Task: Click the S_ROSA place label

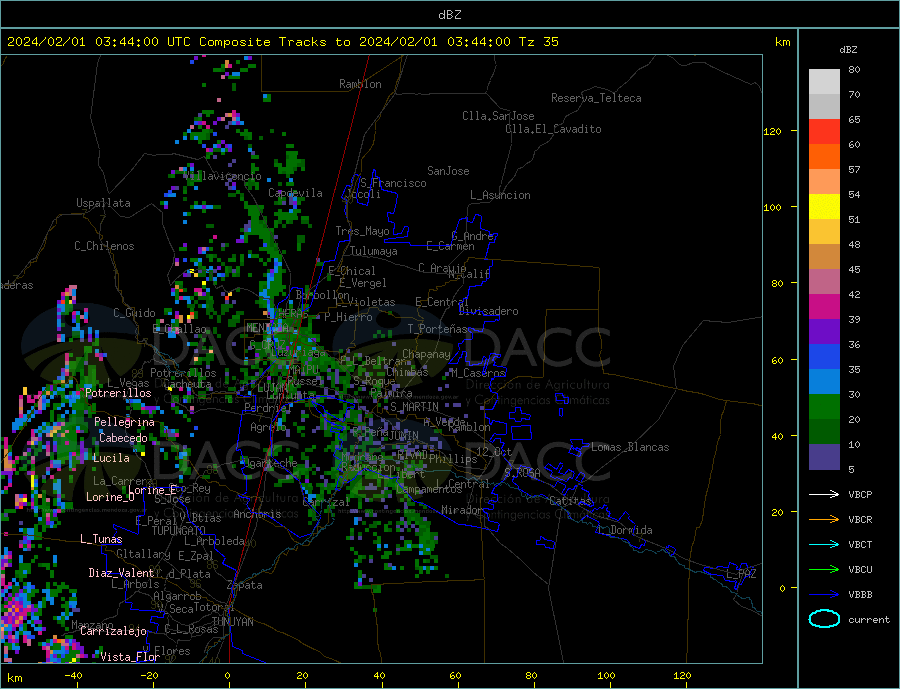Action: [522, 473]
